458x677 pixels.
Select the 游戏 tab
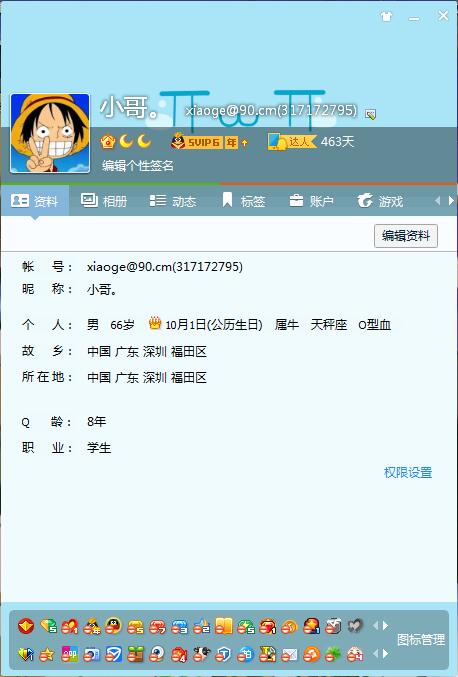click(x=380, y=201)
